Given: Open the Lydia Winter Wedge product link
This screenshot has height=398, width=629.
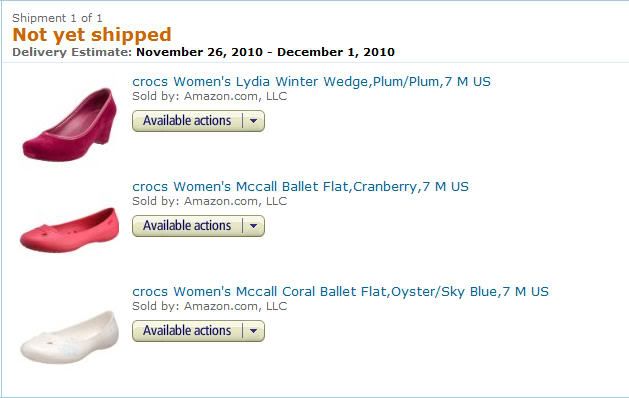Looking at the screenshot, I should 311,81.
